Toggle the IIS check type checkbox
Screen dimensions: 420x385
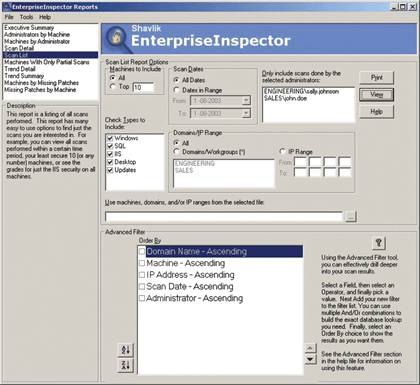(x=110, y=154)
